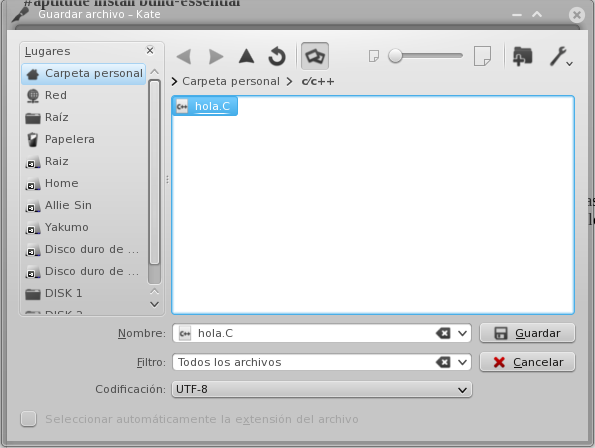Viewport: 595px width, 448px height.
Task: Clear the Nombre field with the erase icon
Action: coord(443,333)
